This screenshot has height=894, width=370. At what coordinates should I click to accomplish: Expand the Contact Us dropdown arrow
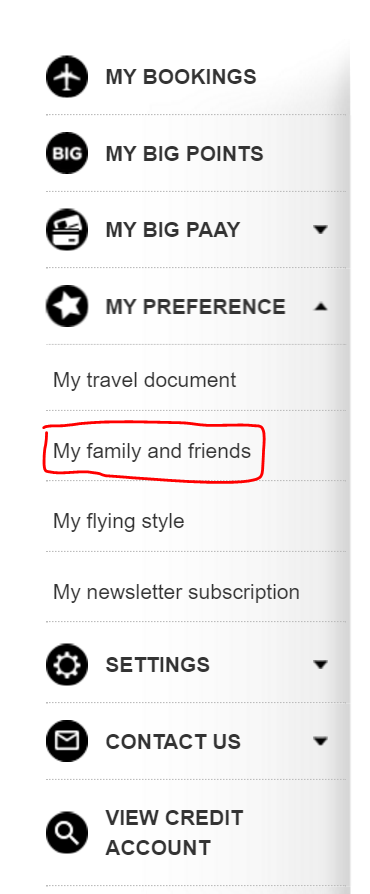pos(321,741)
